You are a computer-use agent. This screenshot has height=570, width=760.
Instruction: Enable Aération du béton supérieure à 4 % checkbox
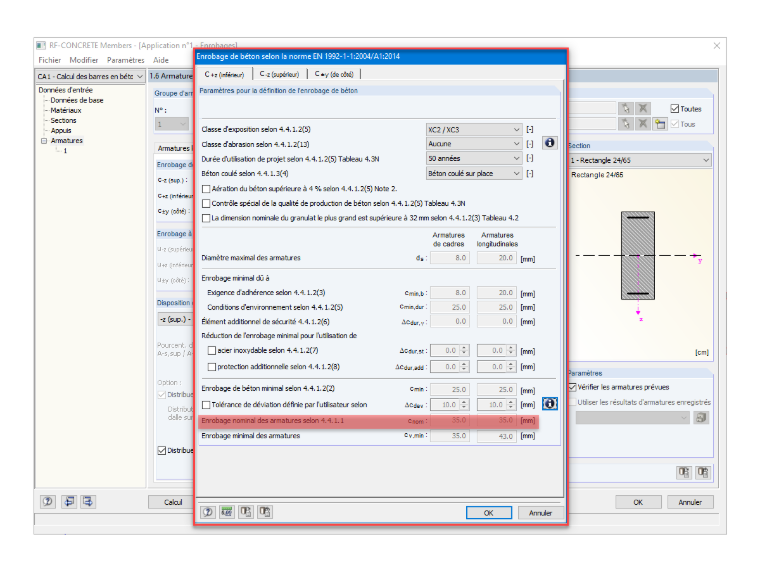click(x=206, y=189)
